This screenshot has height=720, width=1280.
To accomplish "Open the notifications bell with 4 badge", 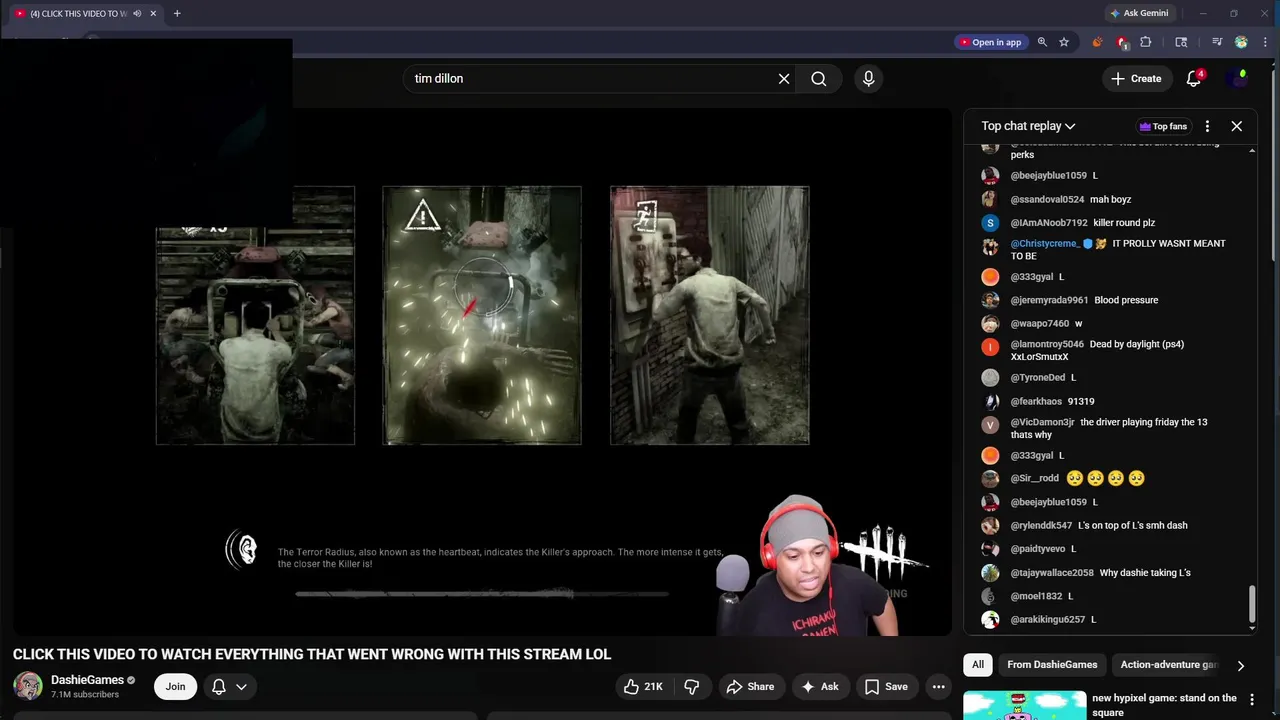I will 1194,78.
